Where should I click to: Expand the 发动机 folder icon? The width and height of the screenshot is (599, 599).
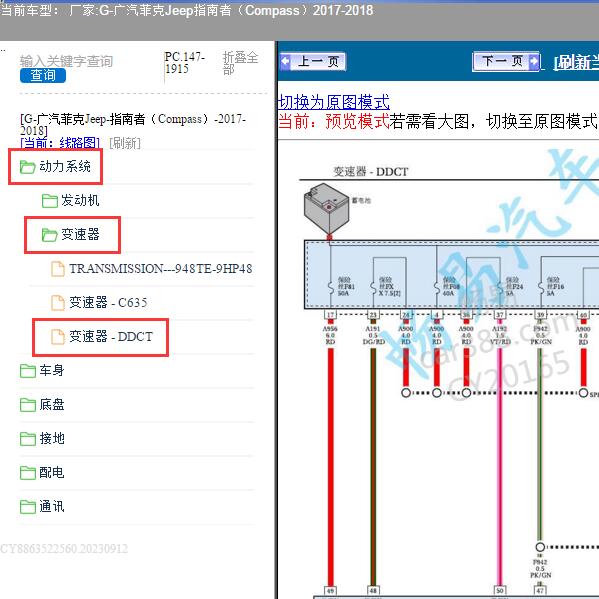[x=50, y=201]
